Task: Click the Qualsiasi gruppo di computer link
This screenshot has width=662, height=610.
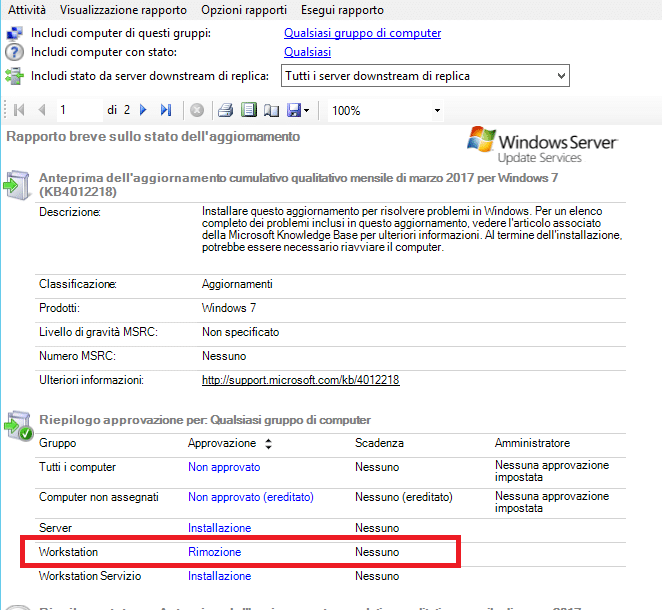Action: pos(362,33)
